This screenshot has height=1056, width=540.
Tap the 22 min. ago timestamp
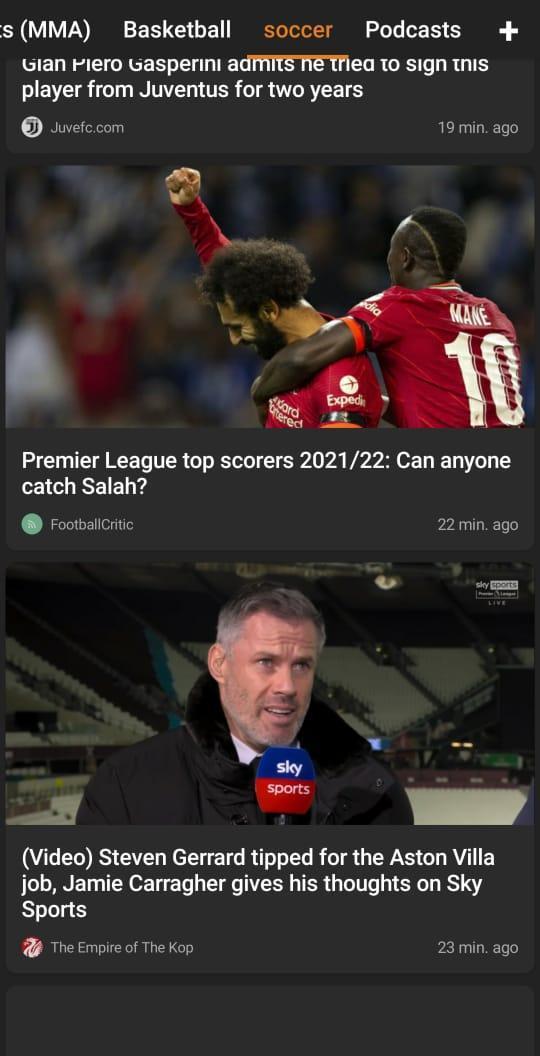(478, 525)
